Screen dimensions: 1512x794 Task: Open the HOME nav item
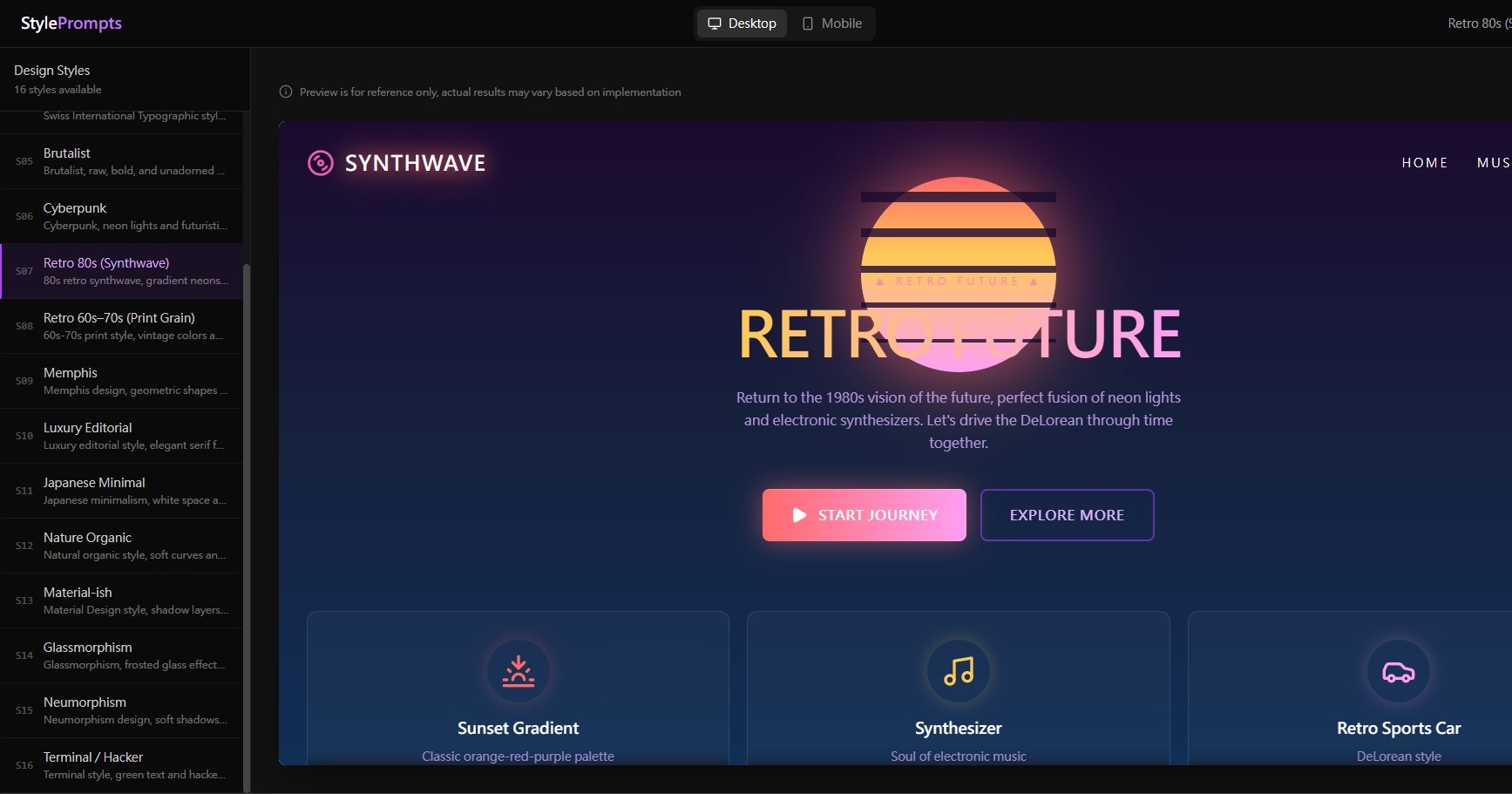(x=1425, y=163)
